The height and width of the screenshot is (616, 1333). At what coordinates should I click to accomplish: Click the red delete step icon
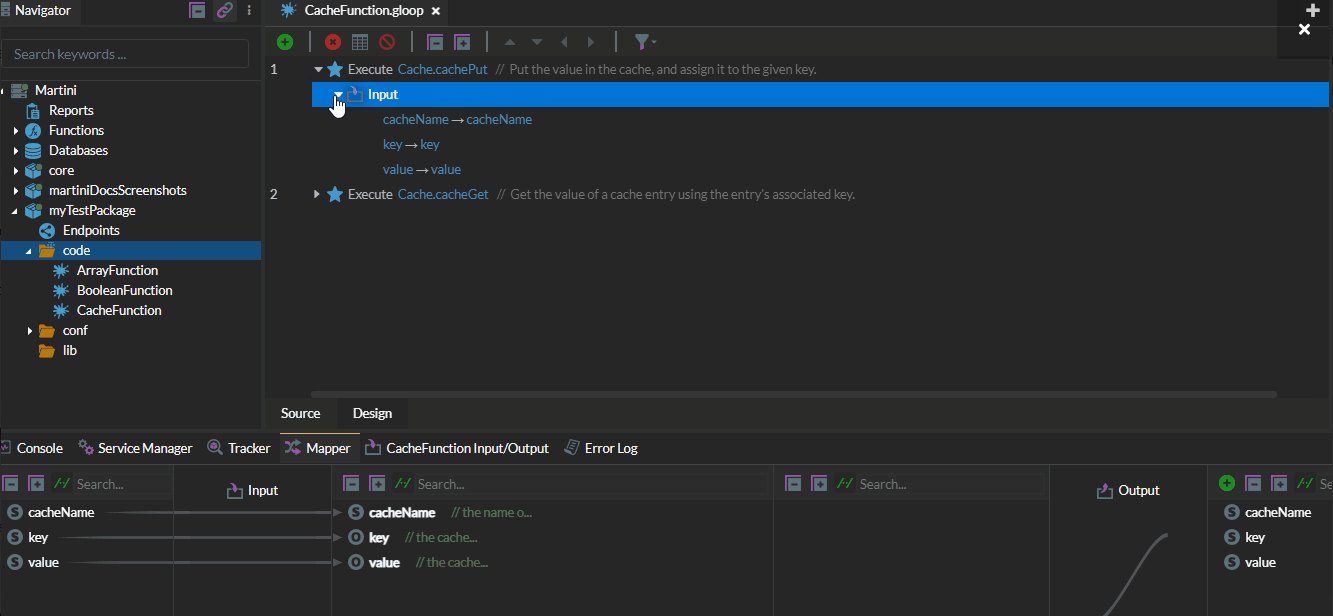[333, 42]
